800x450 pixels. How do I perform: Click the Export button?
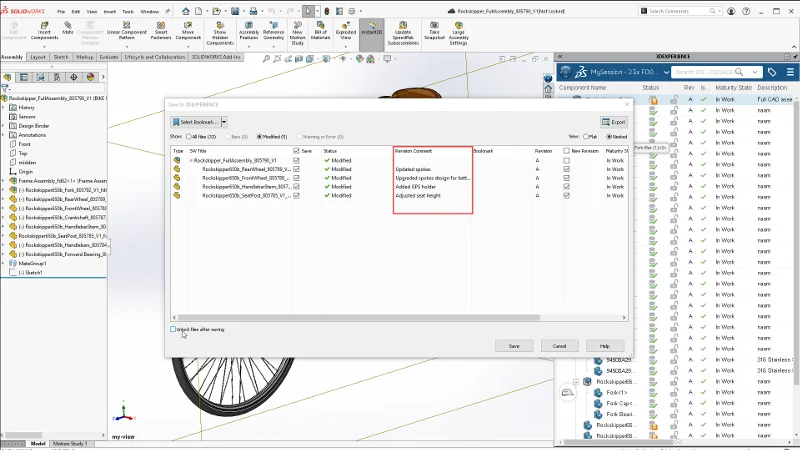tap(614, 121)
